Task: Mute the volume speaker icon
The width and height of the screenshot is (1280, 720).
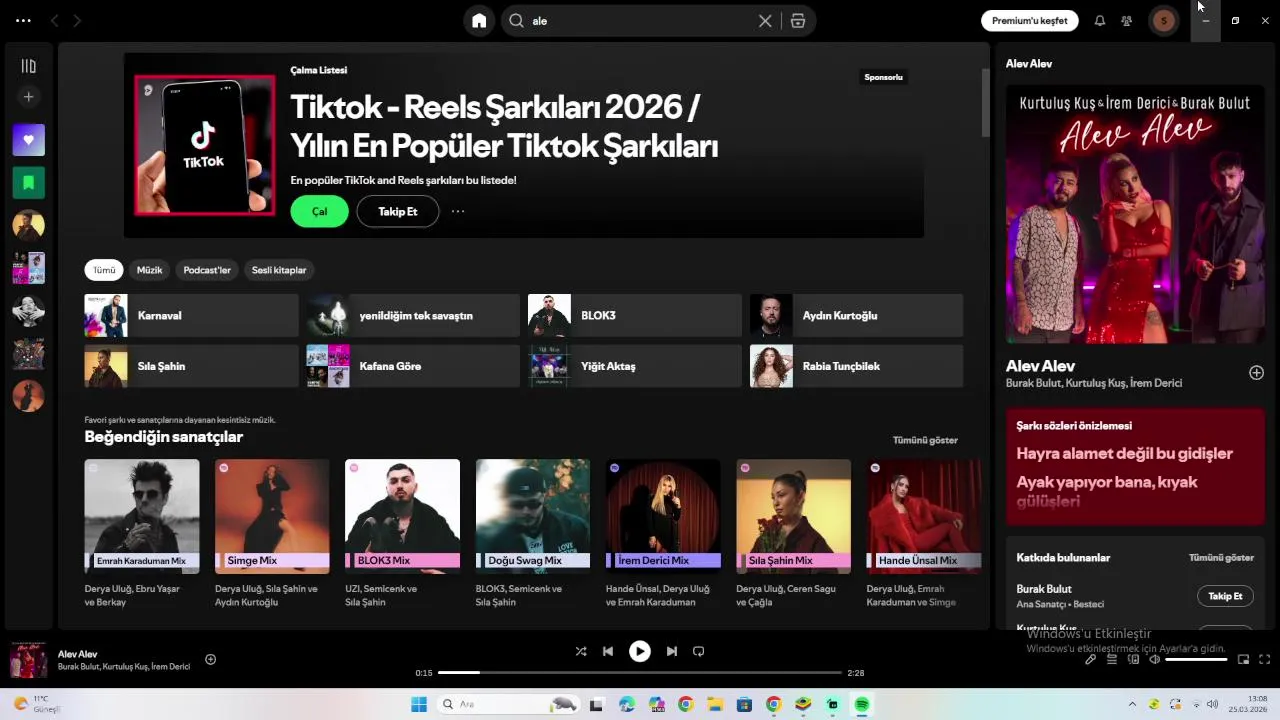Action: (x=1155, y=659)
